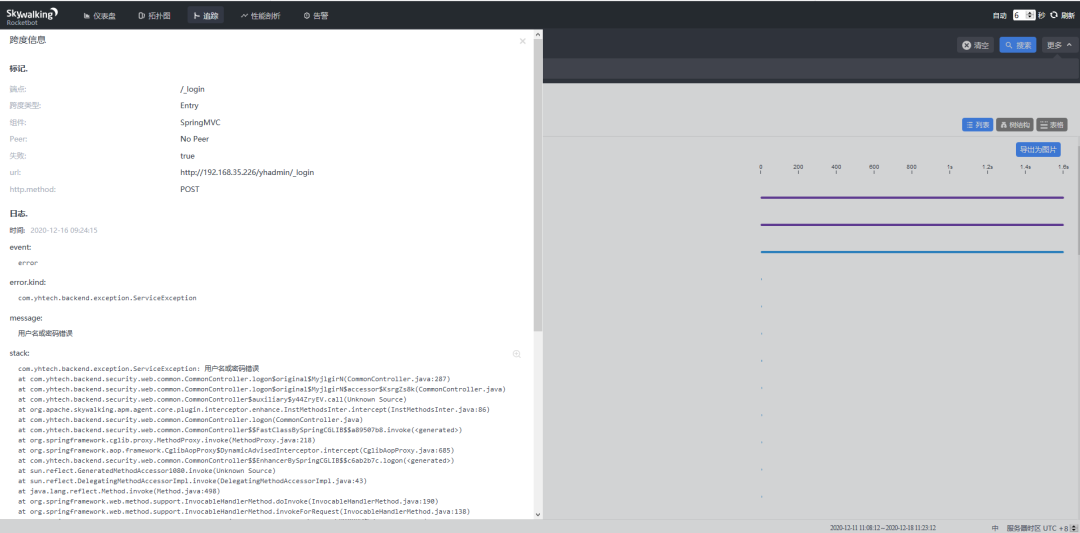Image resolution: width=1080 pixels, height=533 pixels.
Task: Click the url value http://192.168.35.226/yhadmin/_login
Action: (x=247, y=172)
